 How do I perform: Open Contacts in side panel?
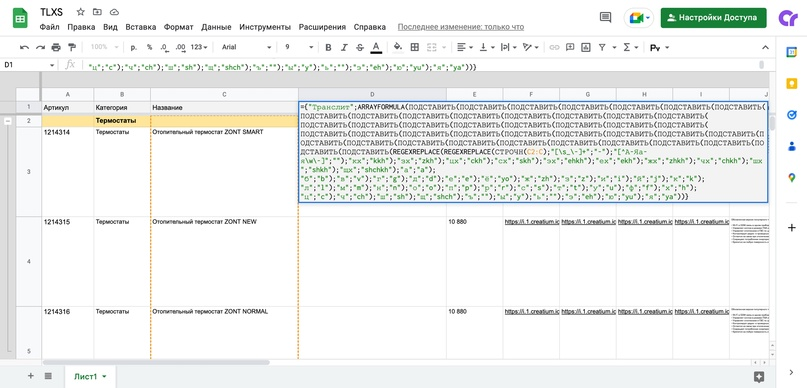792,146
